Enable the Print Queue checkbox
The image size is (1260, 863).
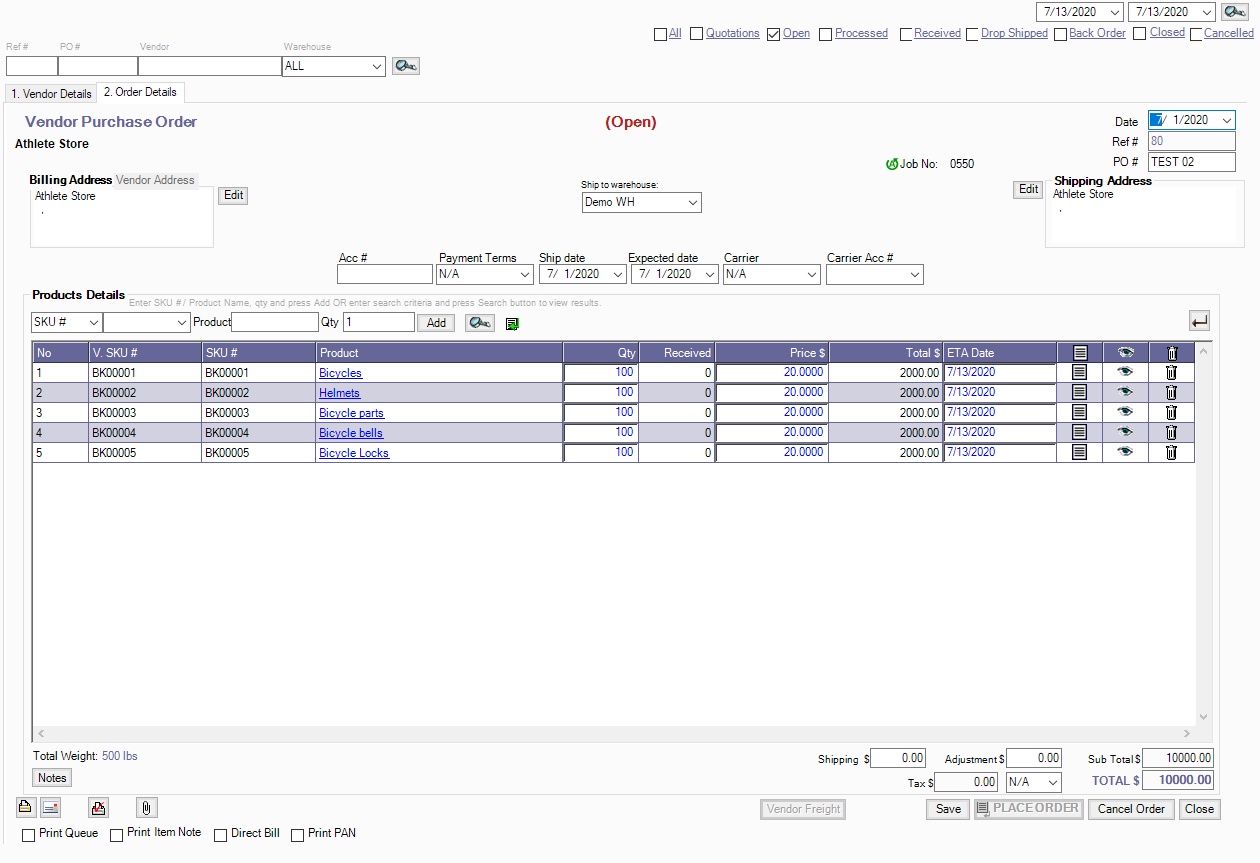click(x=29, y=835)
